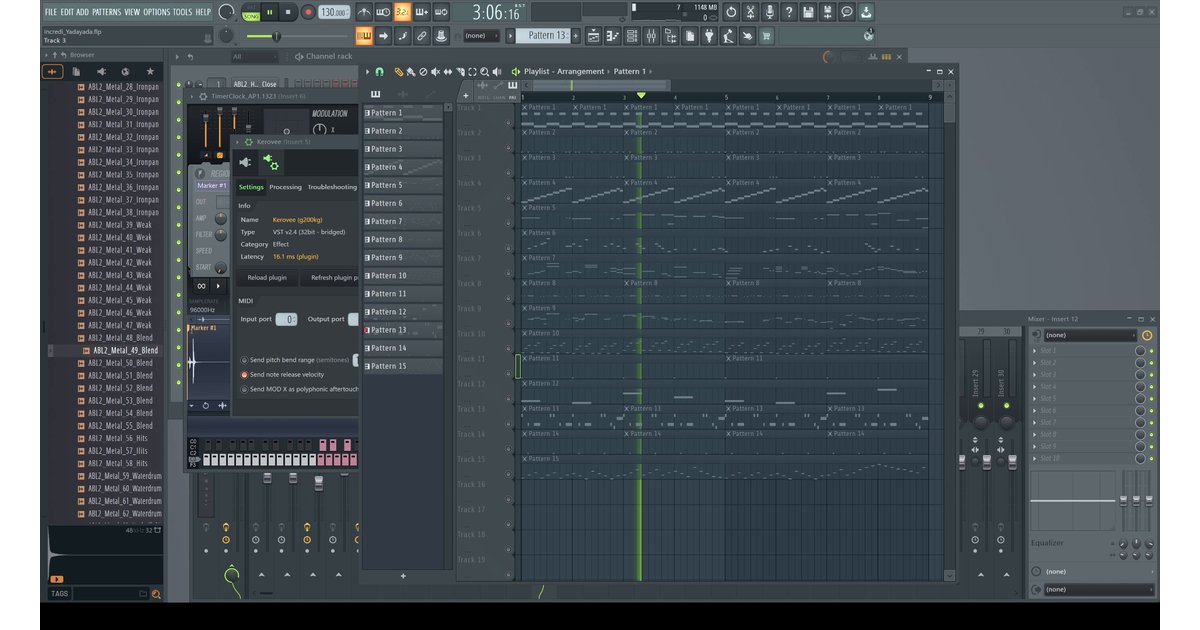Open the piano roll view icon
This screenshot has height=630, width=1200.
point(613,36)
